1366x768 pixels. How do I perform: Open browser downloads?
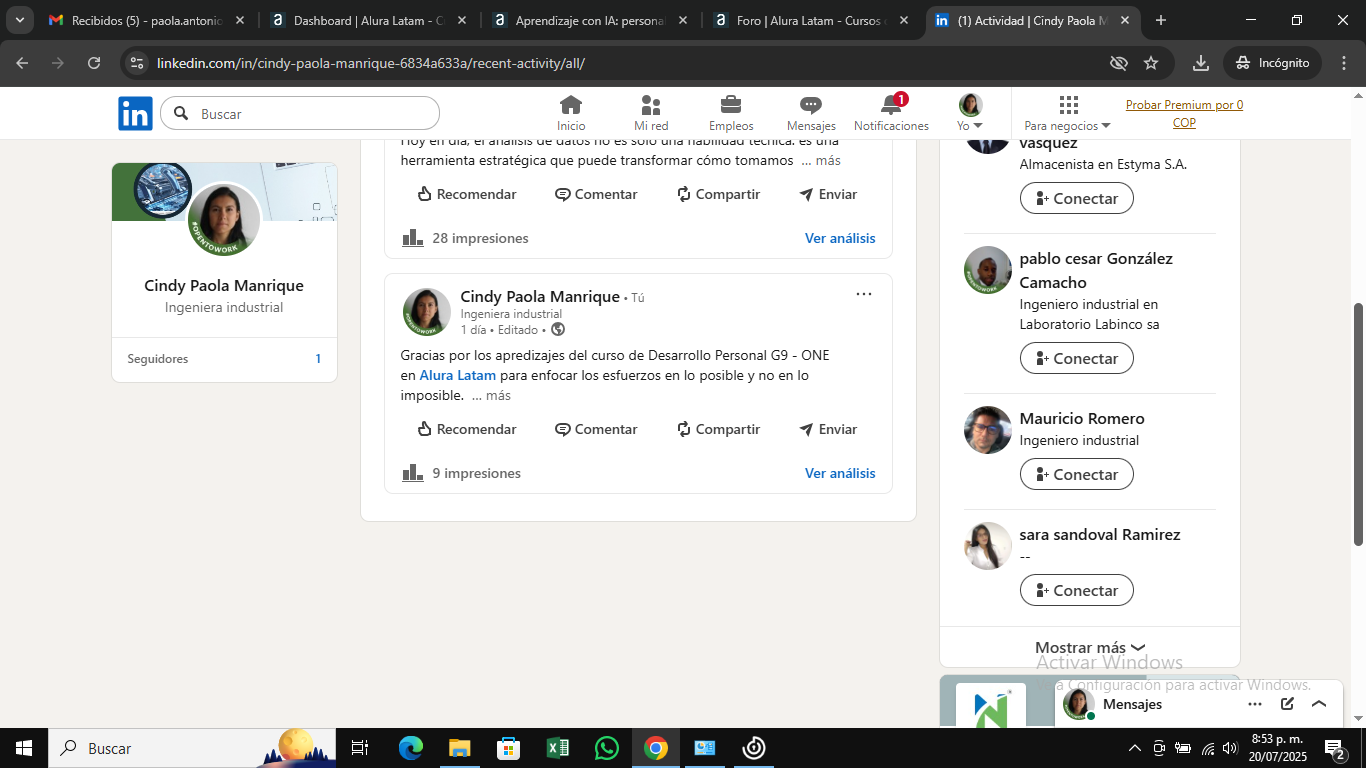click(1201, 63)
